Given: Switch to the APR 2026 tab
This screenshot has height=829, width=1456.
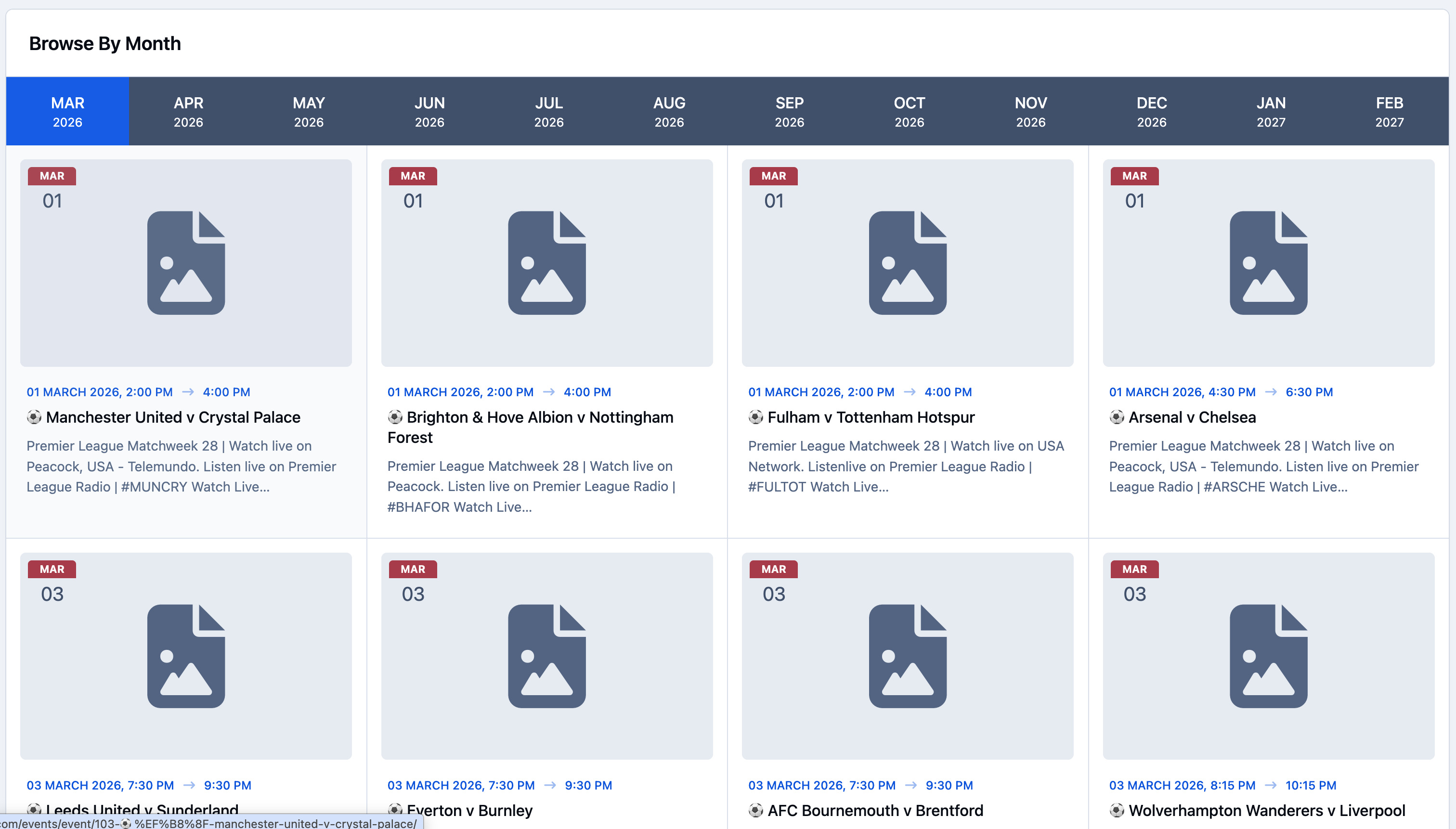Looking at the screenshot, I should point(188,112).
